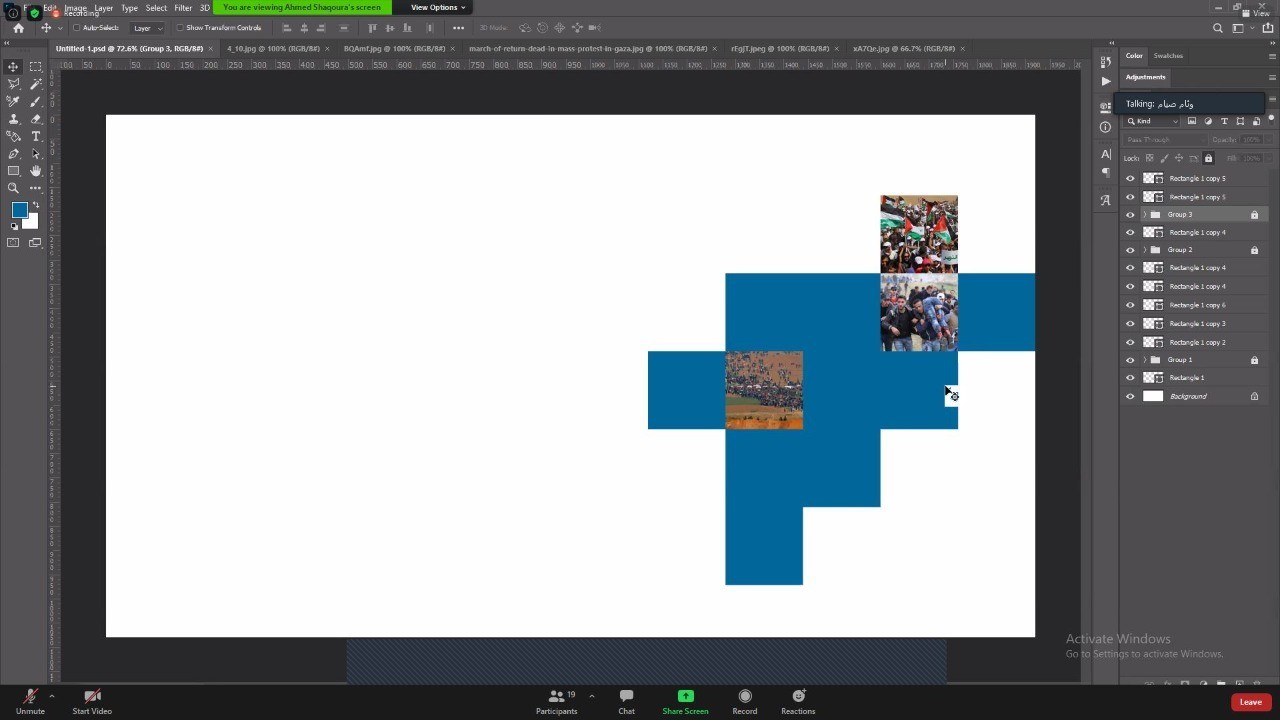
Task: Pick the Hand tool
Action: coord(36,171)
